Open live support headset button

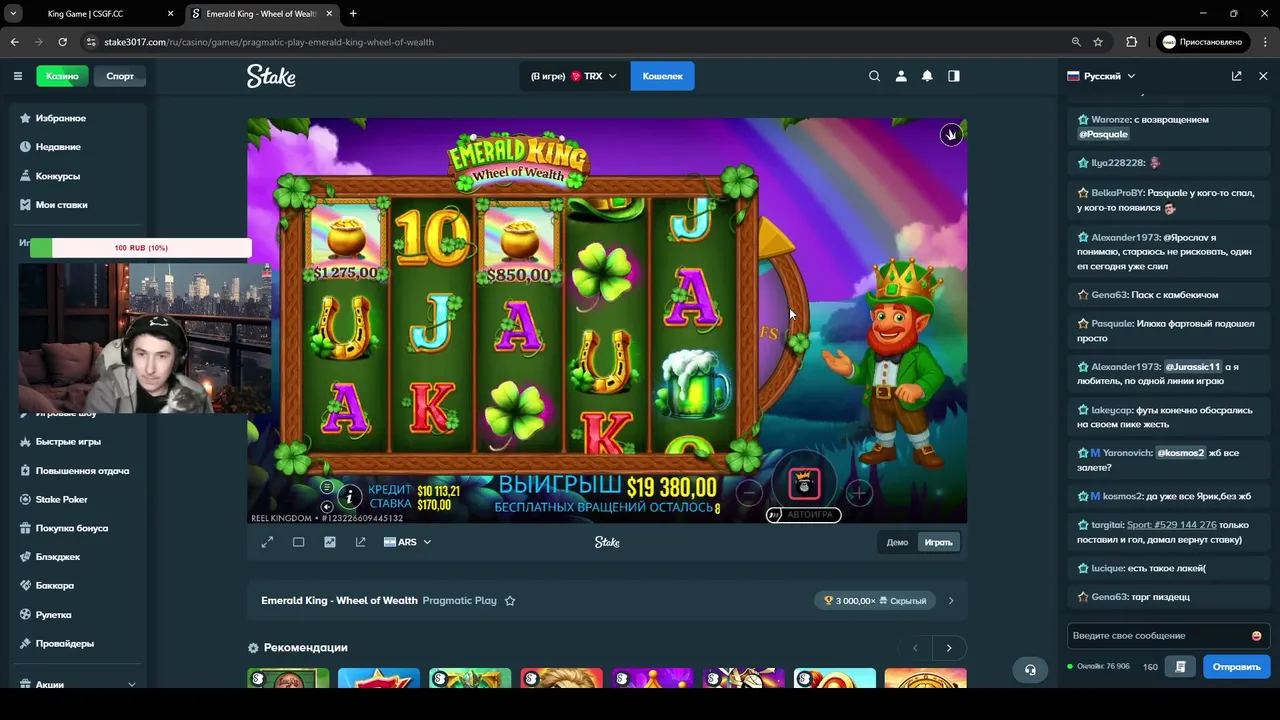[1030, 670]
